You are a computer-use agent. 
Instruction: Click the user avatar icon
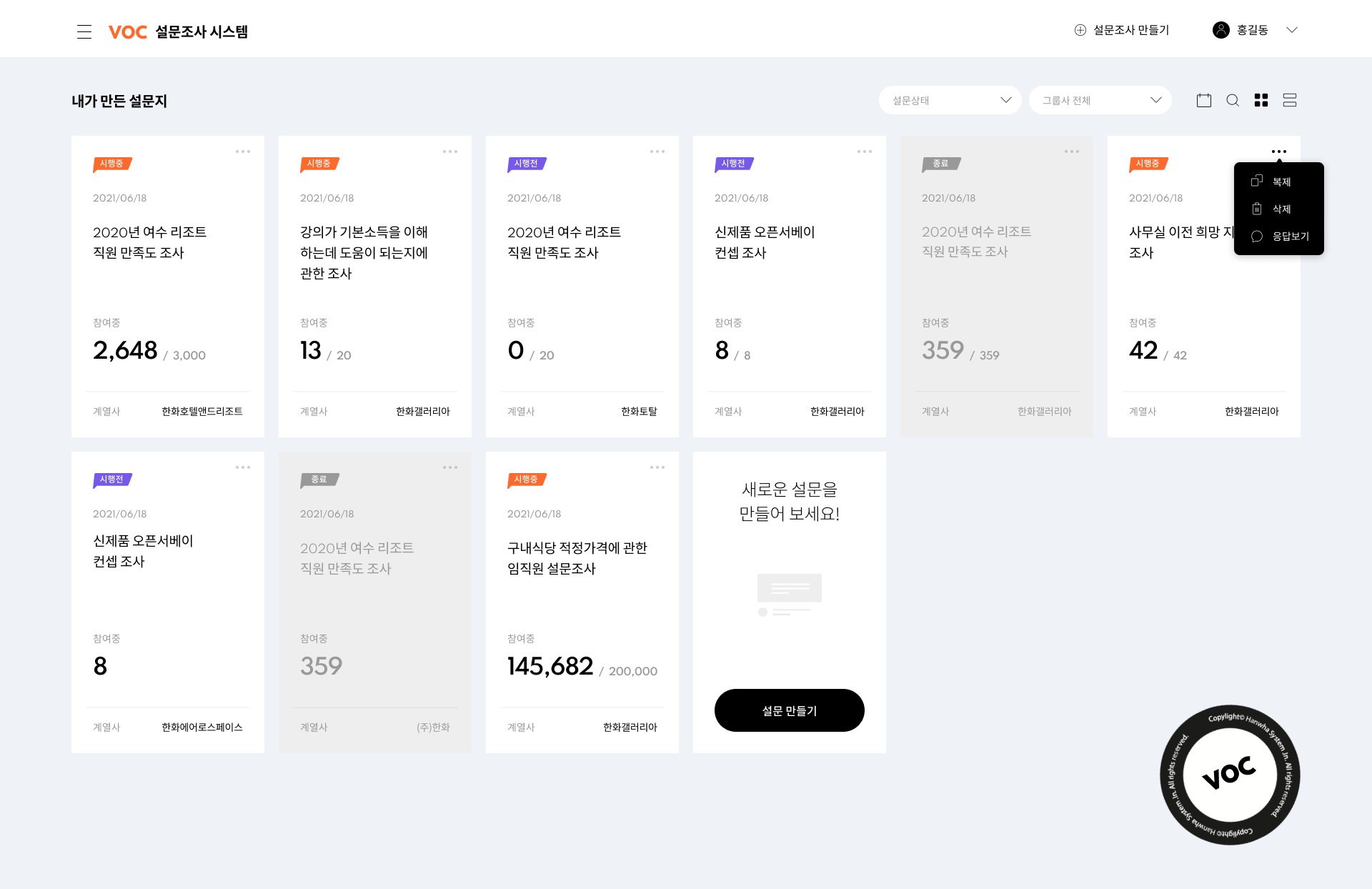point(1221,30)
